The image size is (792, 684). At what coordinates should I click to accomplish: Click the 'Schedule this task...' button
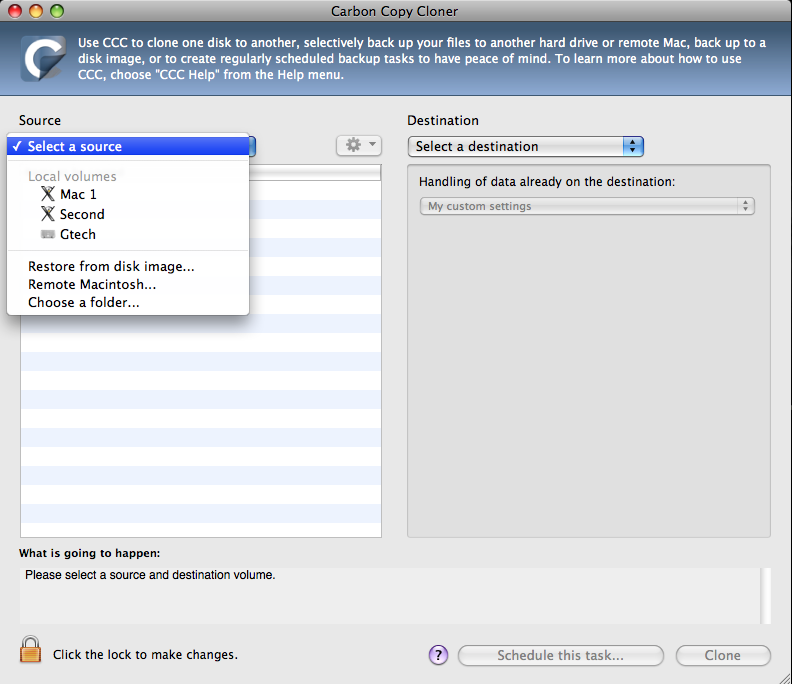pyautogui.click(x=561, y=656)
